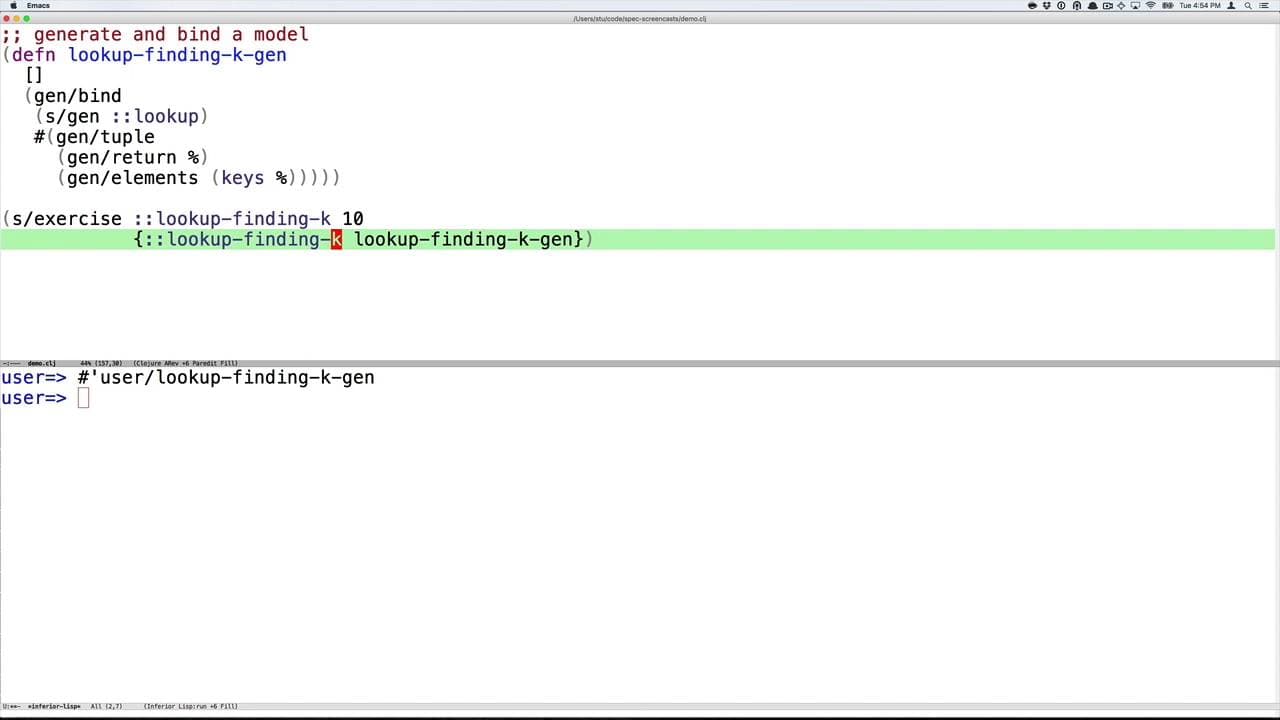The width and height of the screenshot is (1280, 720).
Task: Open Spotlight search magnifier icon
Action: click(1248, 5)
